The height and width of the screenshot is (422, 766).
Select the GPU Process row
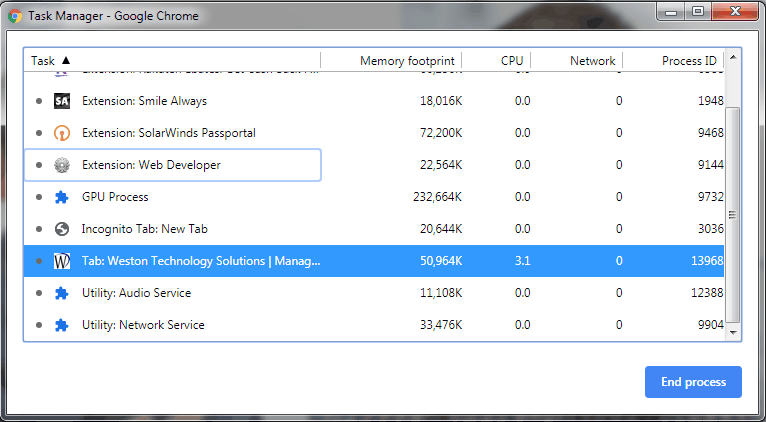(374, 197)
